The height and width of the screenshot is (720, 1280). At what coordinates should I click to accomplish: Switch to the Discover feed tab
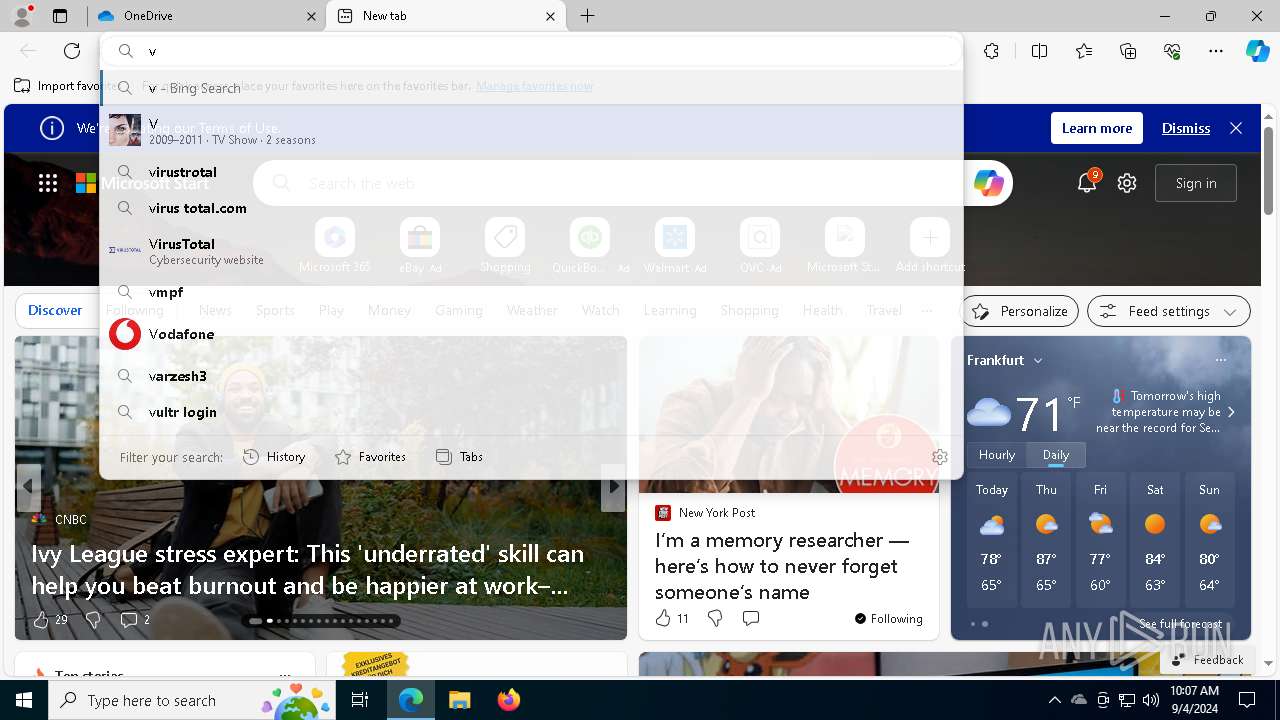55,311
